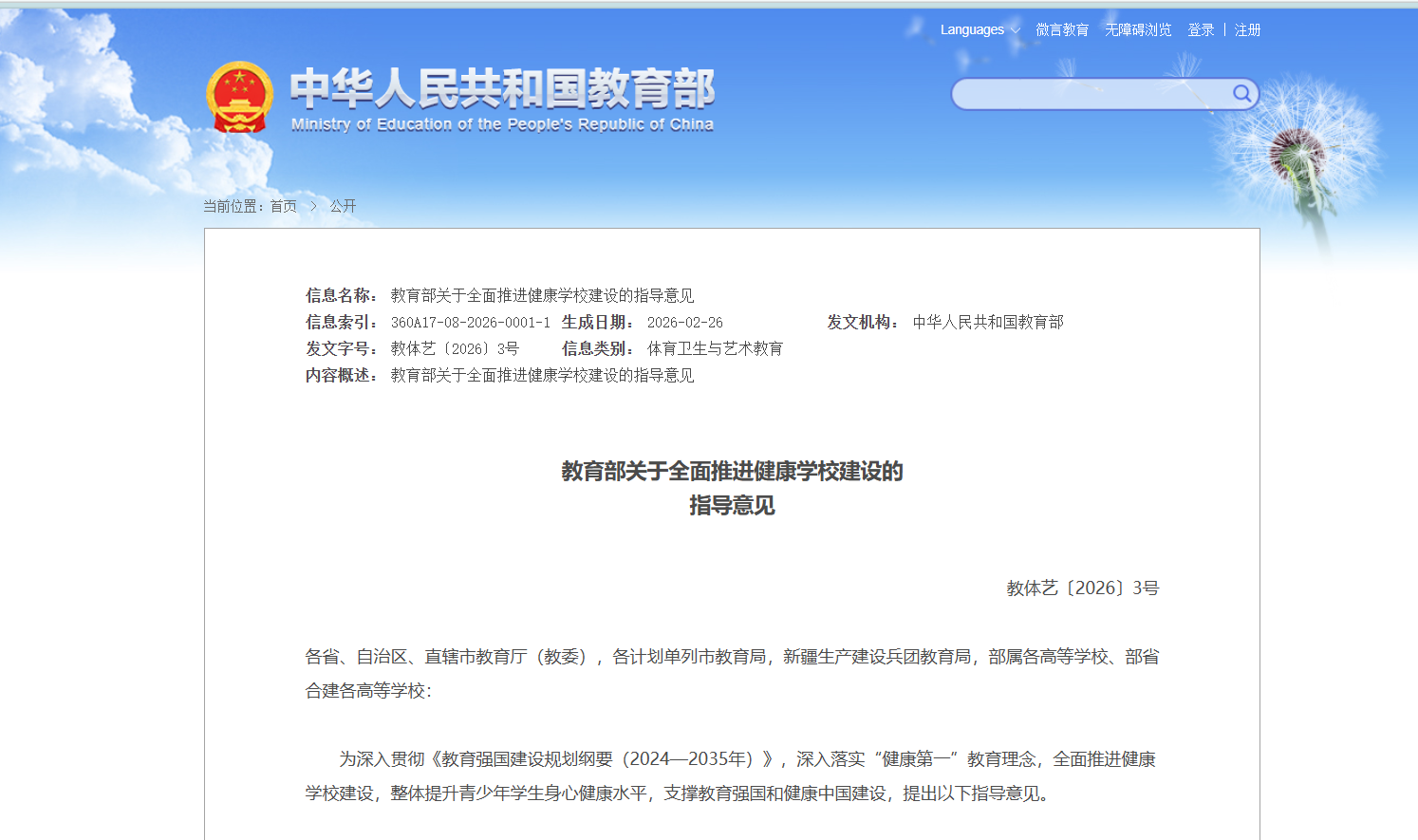The image size is (1418, 840).
Task: Open the Languages dropdown
Action: click(980, 30)
